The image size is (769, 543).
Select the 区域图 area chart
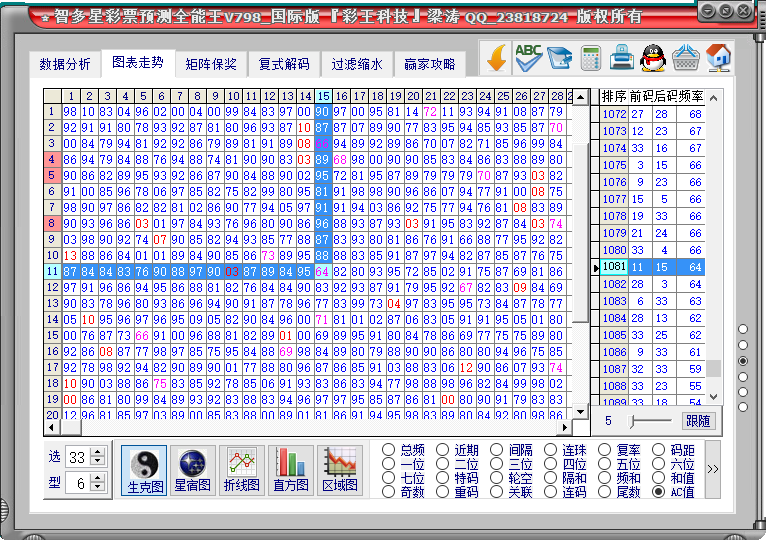pyautogui.click(x=340, y=470)
